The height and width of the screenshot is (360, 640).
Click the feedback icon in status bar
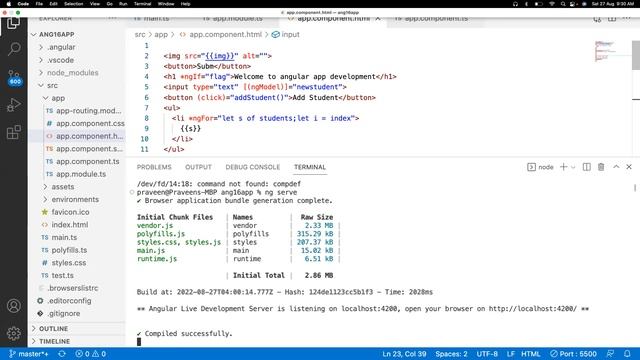(x=610, y=354)
